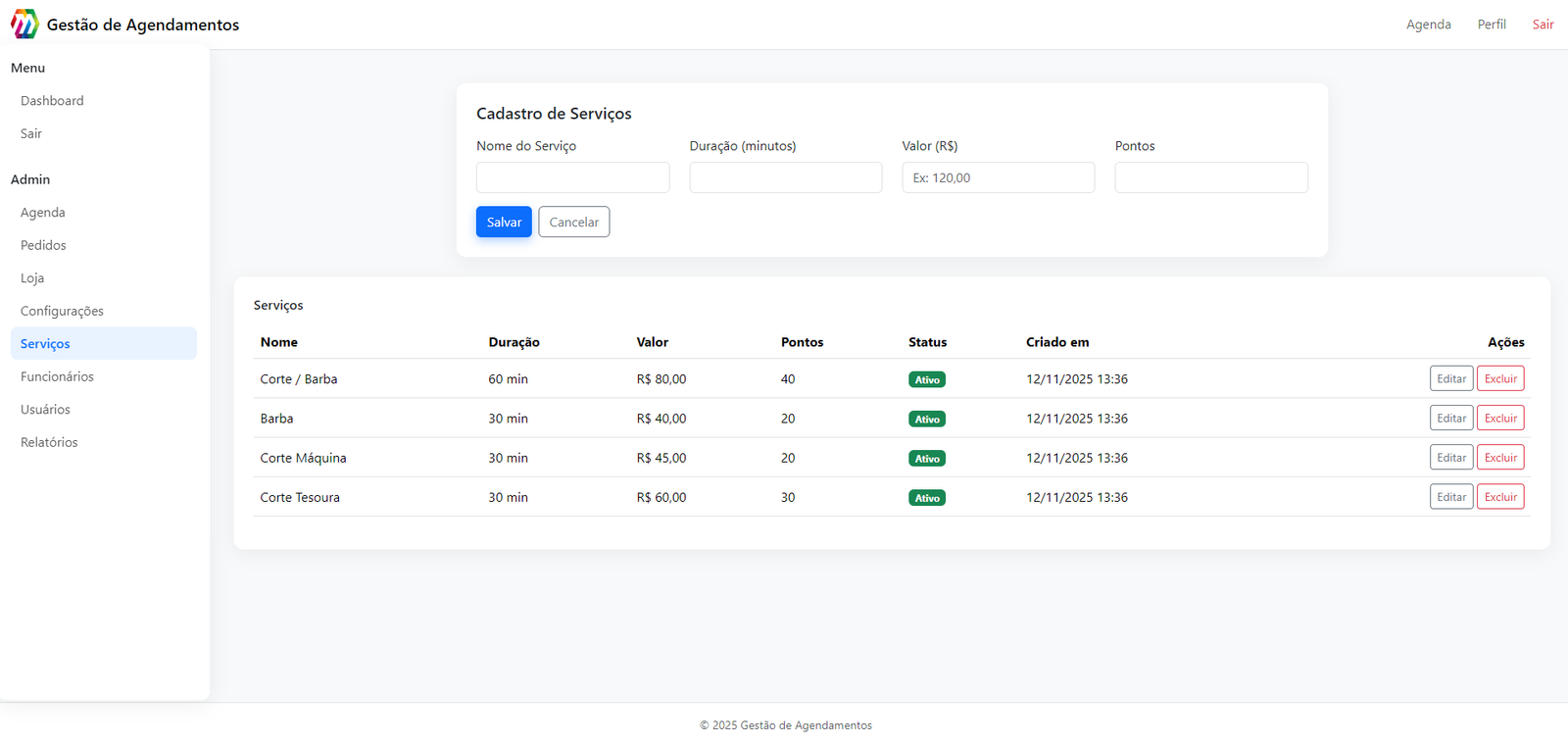The height and width of the screenshot is (744, 1568).
Task: Click Editar for Corte Máquina
Action: [1450, 458]
